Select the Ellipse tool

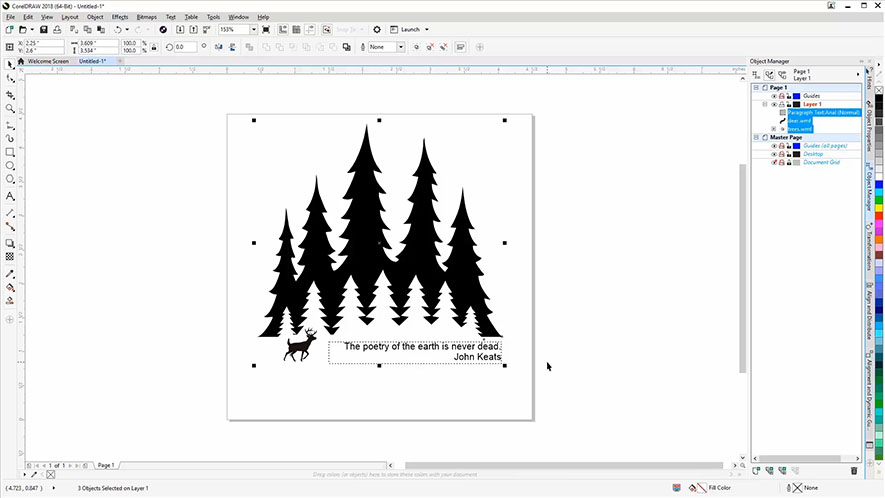(10, 166)
